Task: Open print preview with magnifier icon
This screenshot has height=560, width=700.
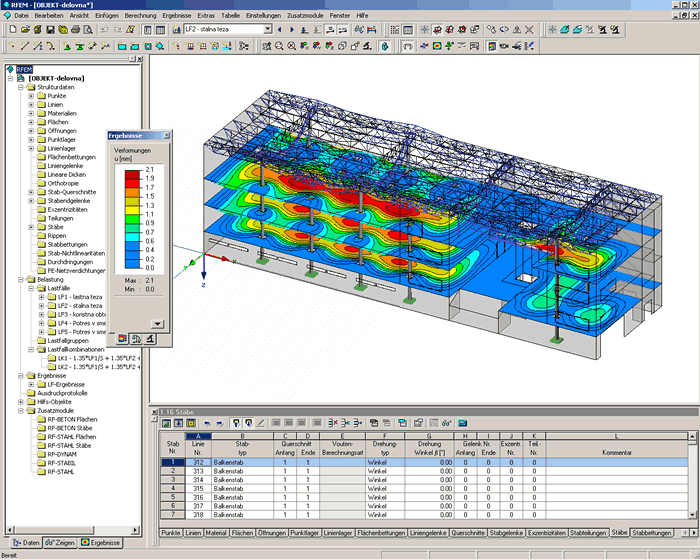Action: 88,29
